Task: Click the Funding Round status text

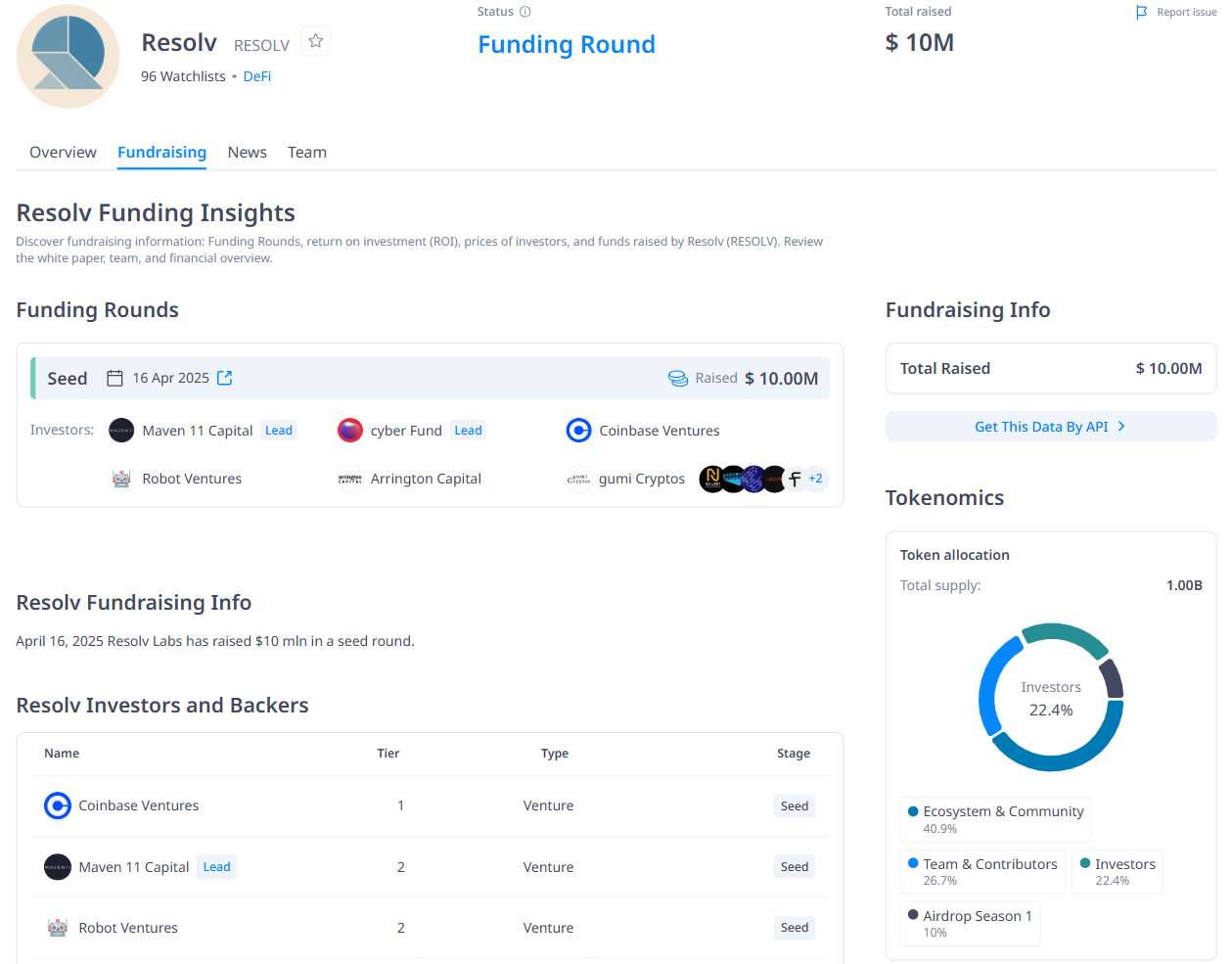Action: [x=567, y=45]
